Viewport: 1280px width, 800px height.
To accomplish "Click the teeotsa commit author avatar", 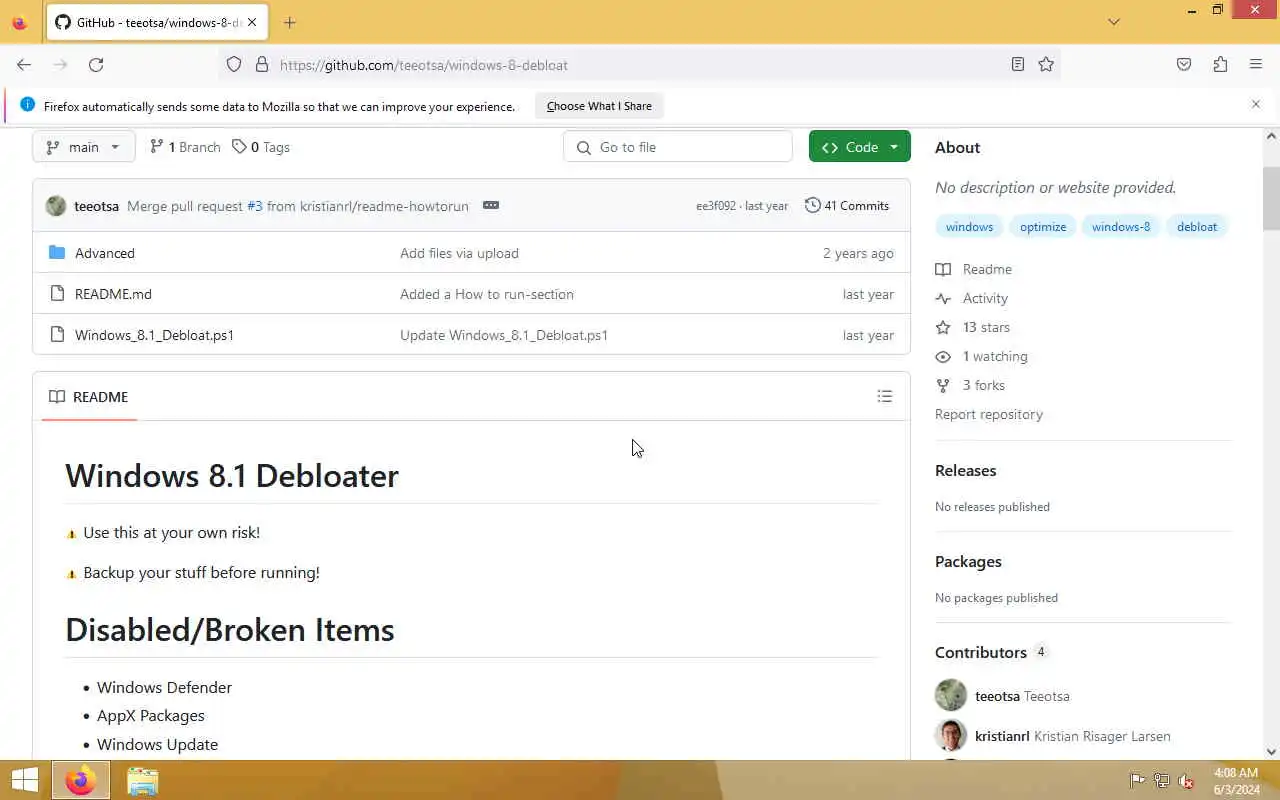I will click(x=56, y=205).
